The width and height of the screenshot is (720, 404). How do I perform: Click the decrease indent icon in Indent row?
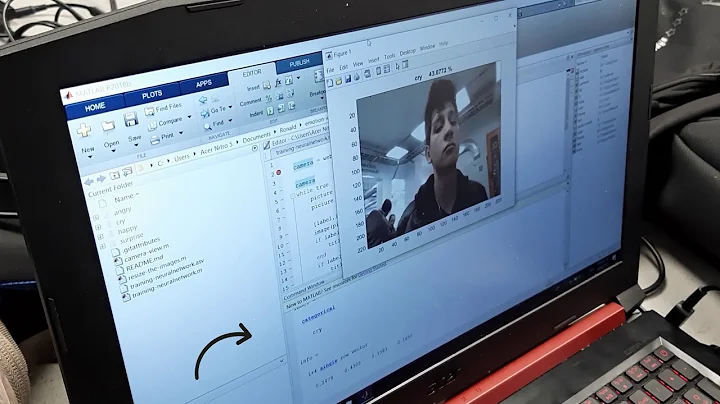pyautogui.click(x=292, y=106)
